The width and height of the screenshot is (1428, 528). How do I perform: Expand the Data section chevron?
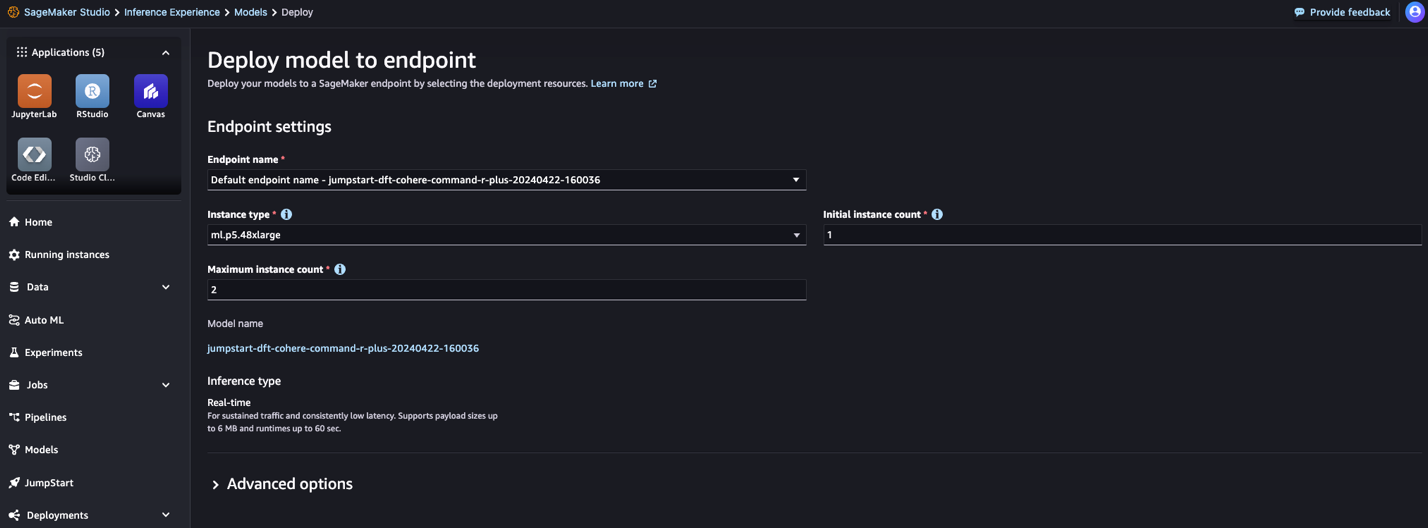tap(166, 287)
